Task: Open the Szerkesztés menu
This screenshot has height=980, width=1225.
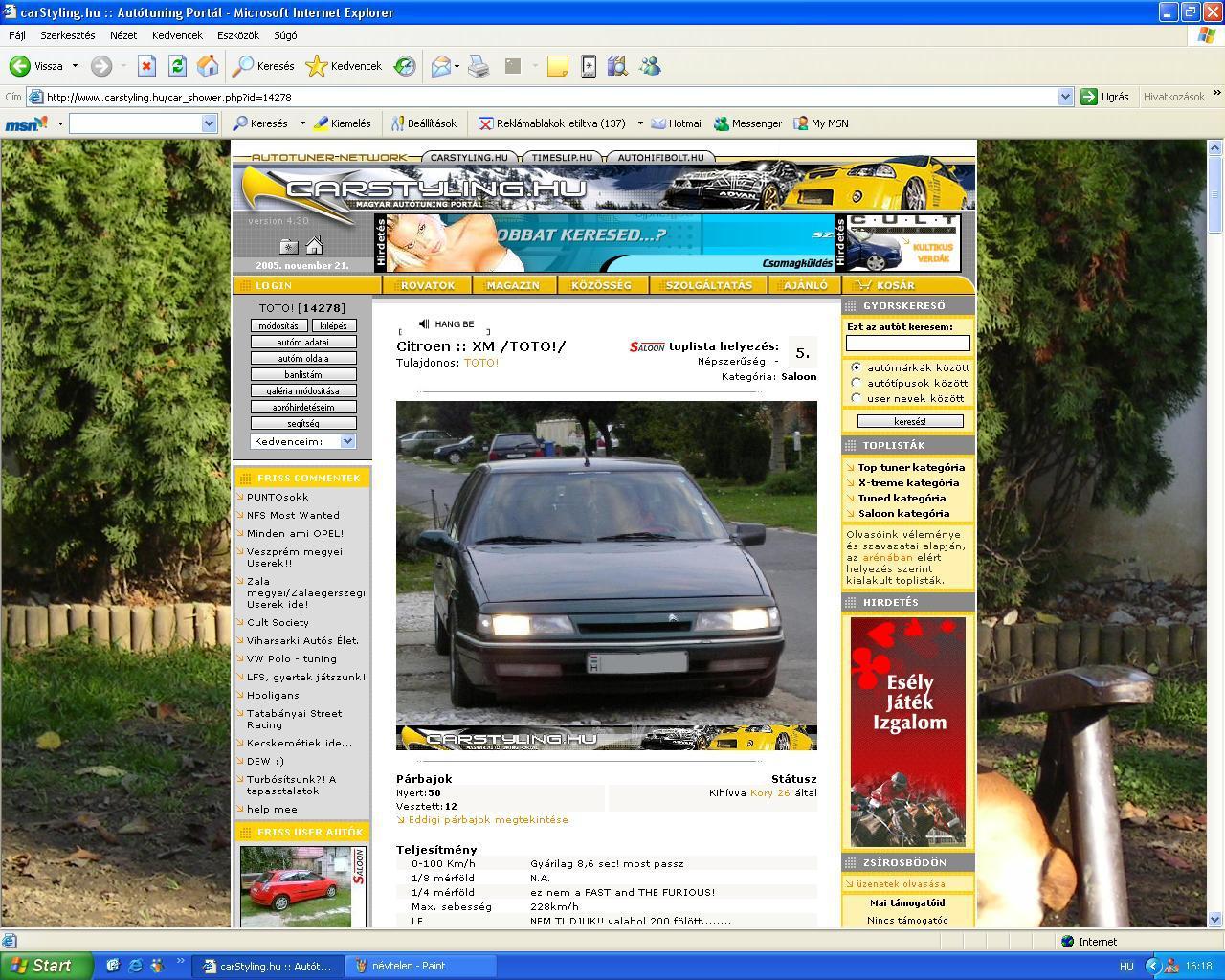Action: pyautogui.click(x=67, y=35)
